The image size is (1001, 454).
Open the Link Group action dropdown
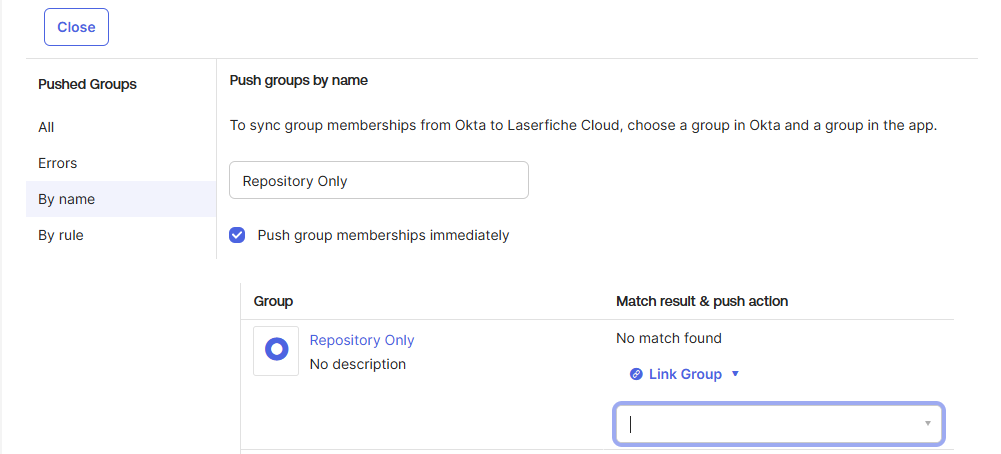685,374
